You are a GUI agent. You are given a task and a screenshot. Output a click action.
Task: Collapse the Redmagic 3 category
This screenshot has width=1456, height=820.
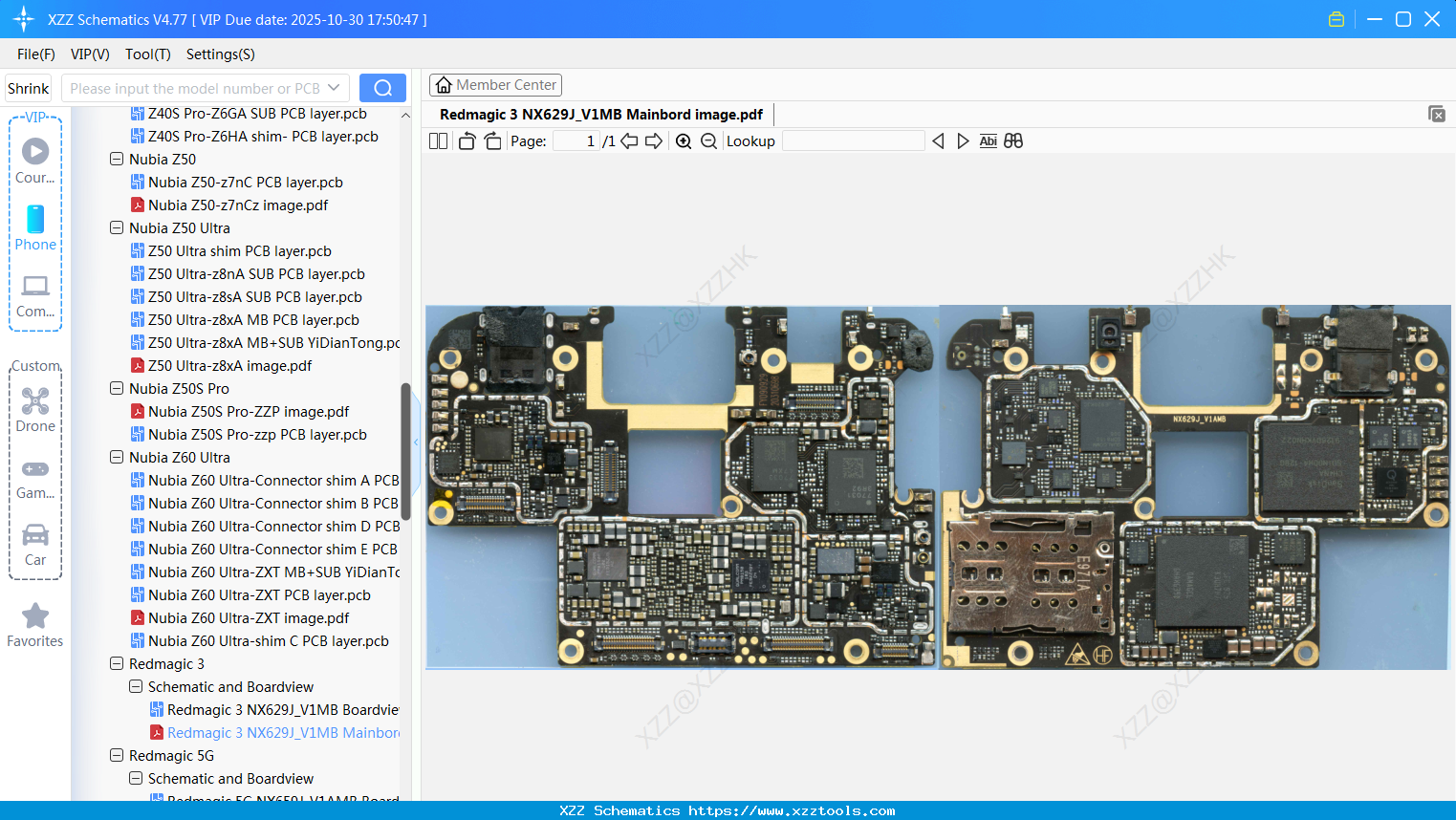point(116,663)
